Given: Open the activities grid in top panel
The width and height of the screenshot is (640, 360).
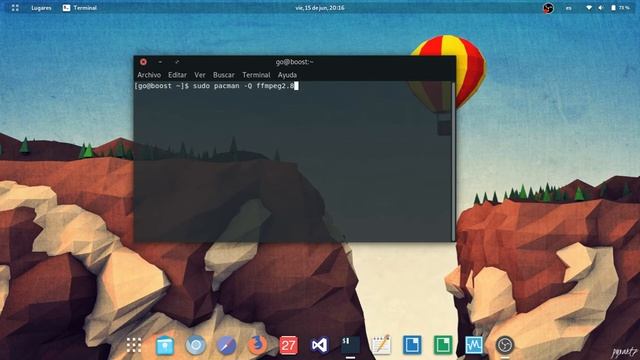Looking at the screenshot, I should (15, 8).
